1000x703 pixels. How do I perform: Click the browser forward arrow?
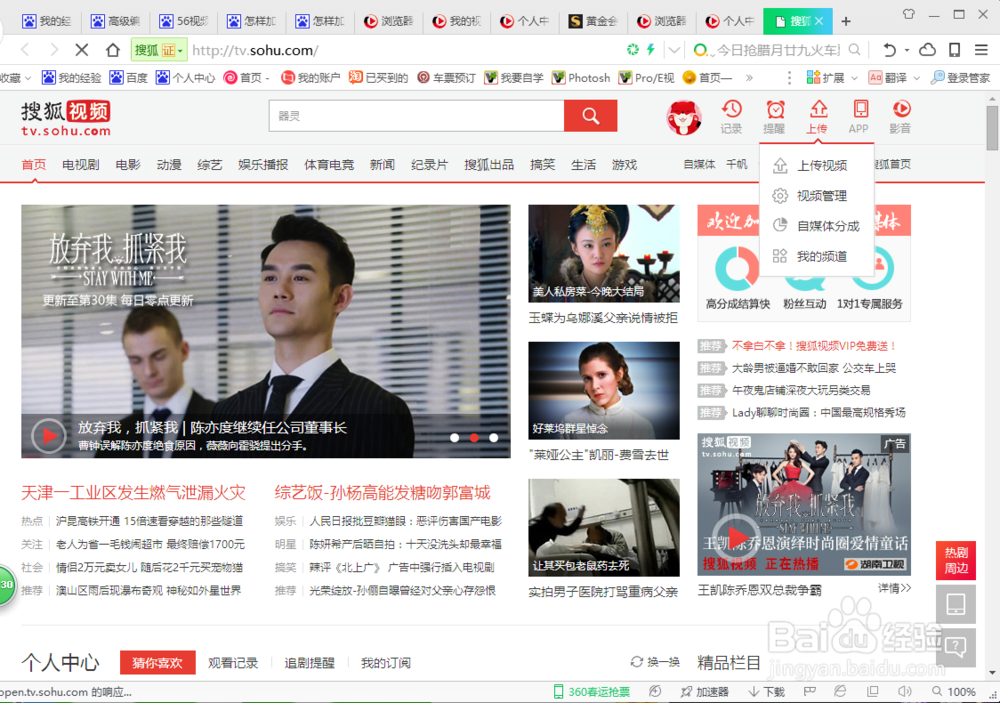[54, 50]
